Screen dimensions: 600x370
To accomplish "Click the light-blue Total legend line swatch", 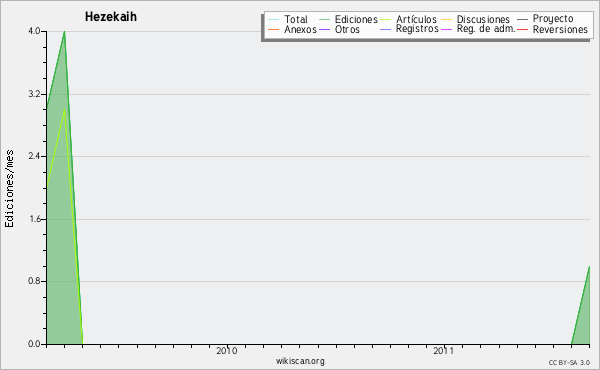I will (274, 20).
